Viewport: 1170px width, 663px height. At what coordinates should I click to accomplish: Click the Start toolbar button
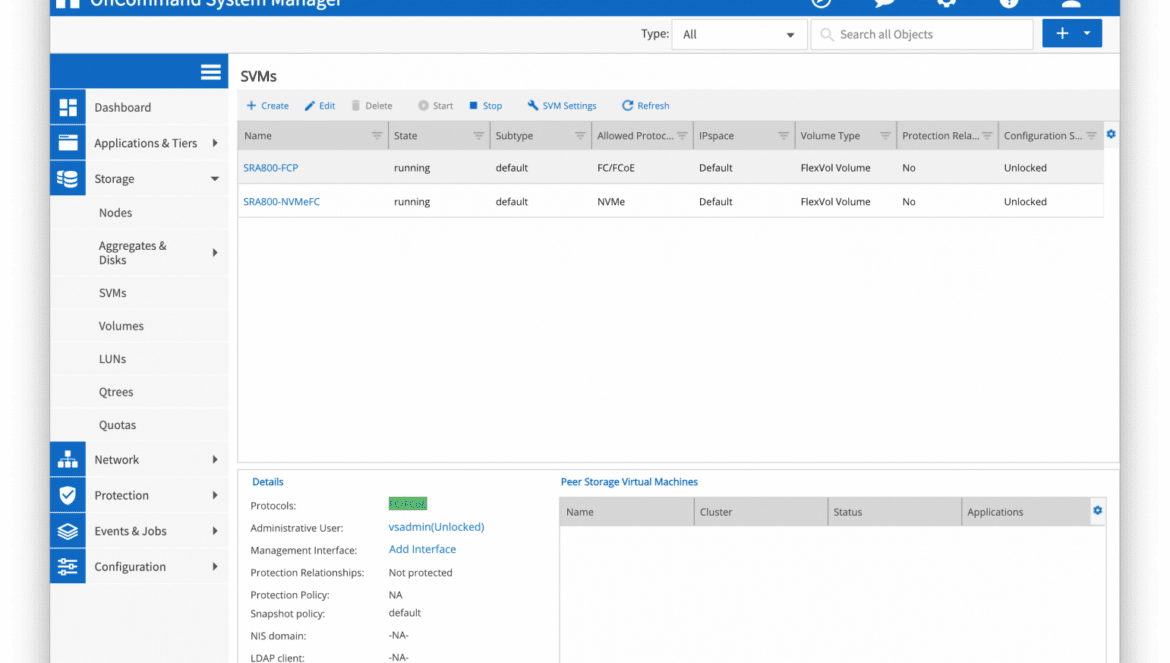coord(436,106)
